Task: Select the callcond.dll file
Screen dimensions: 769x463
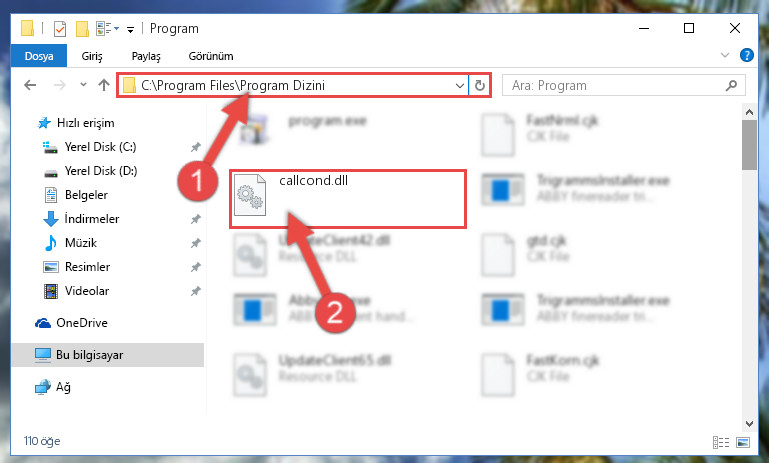Action: 347,199
